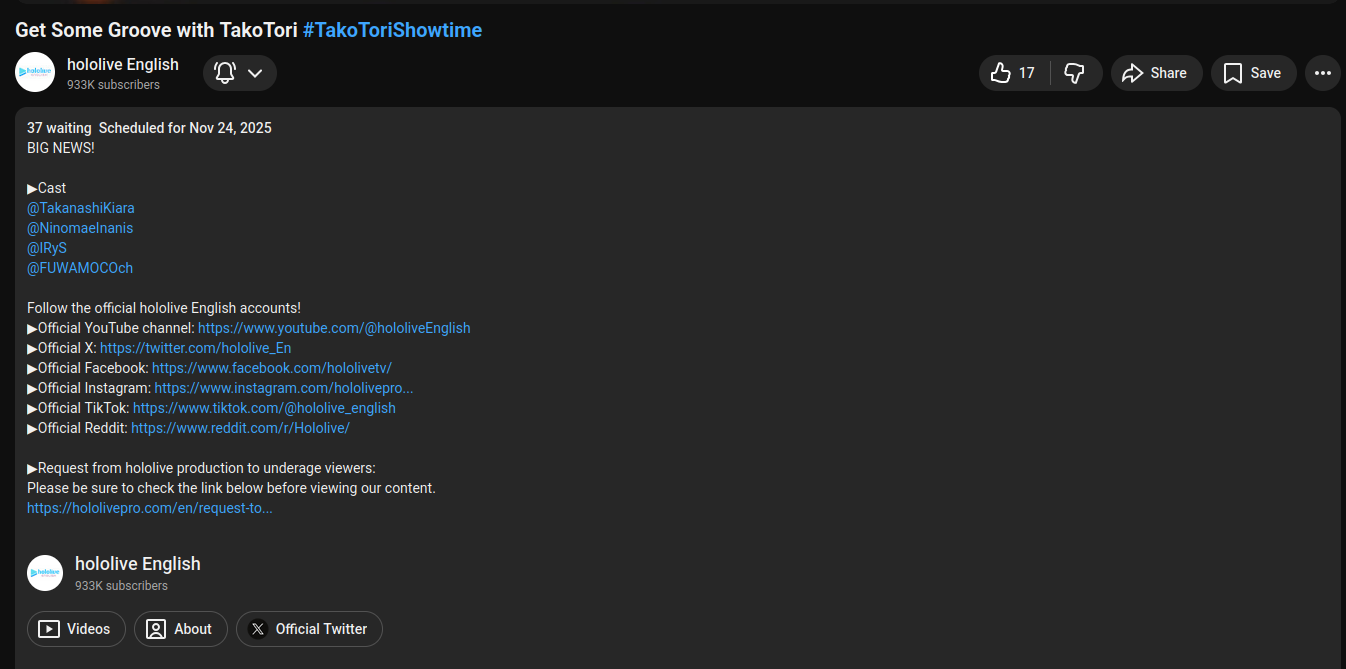This screenshot has width=1346, height=669.
Task: Click the 'Get Some Groove with TakoTori' title
Action: click(x=156, y=30)
